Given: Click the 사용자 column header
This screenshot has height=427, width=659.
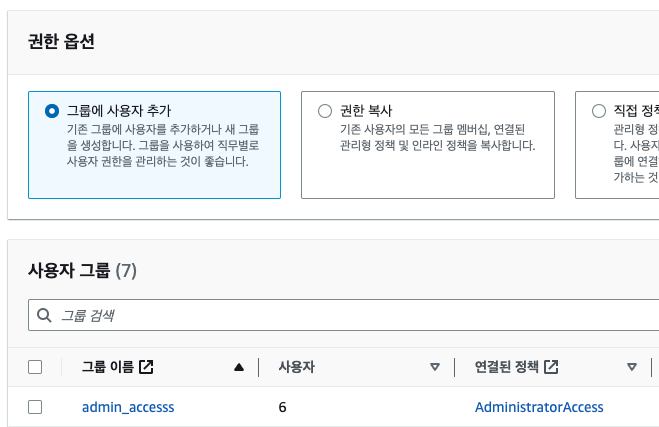Looking at the screenshot, I should 296,367.
